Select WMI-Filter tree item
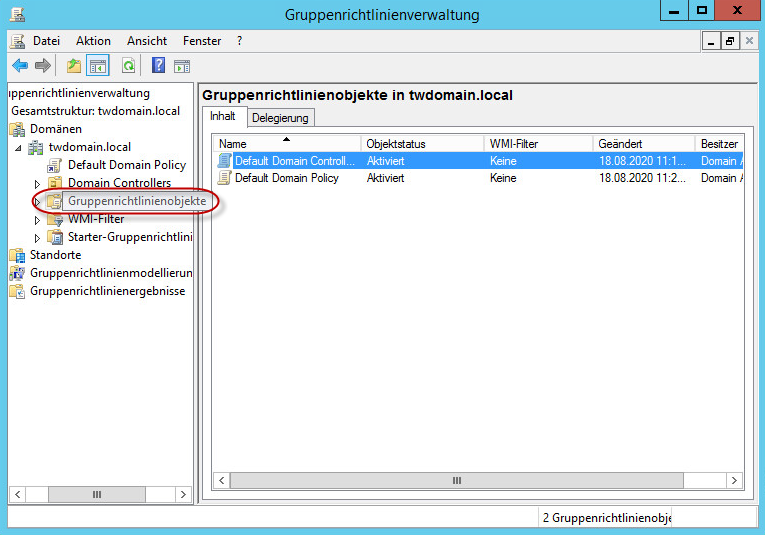Screen dimensions: 765x535 coord(96,219)
